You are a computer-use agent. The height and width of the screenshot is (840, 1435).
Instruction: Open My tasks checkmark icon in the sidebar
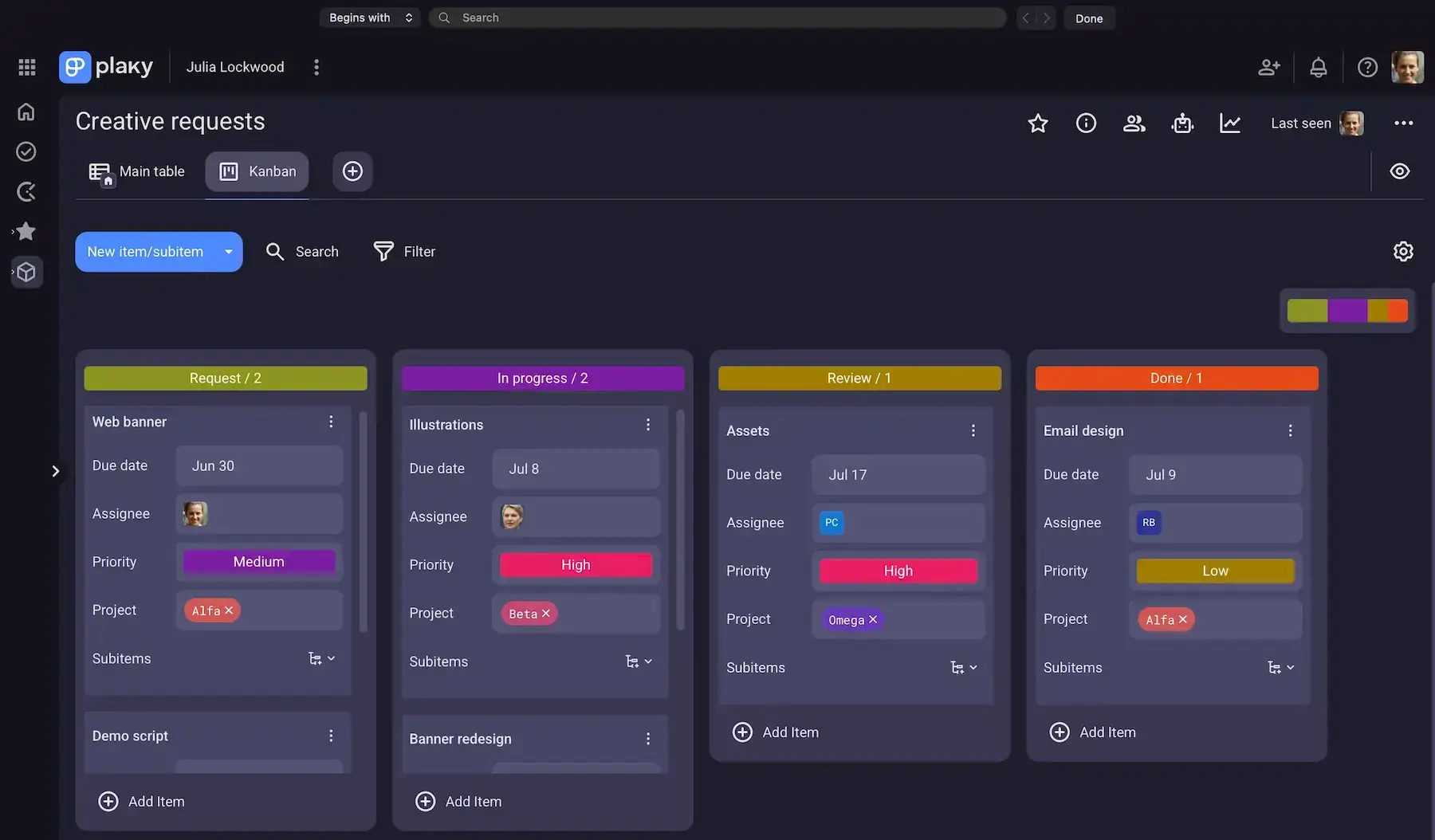coord(26,151)
